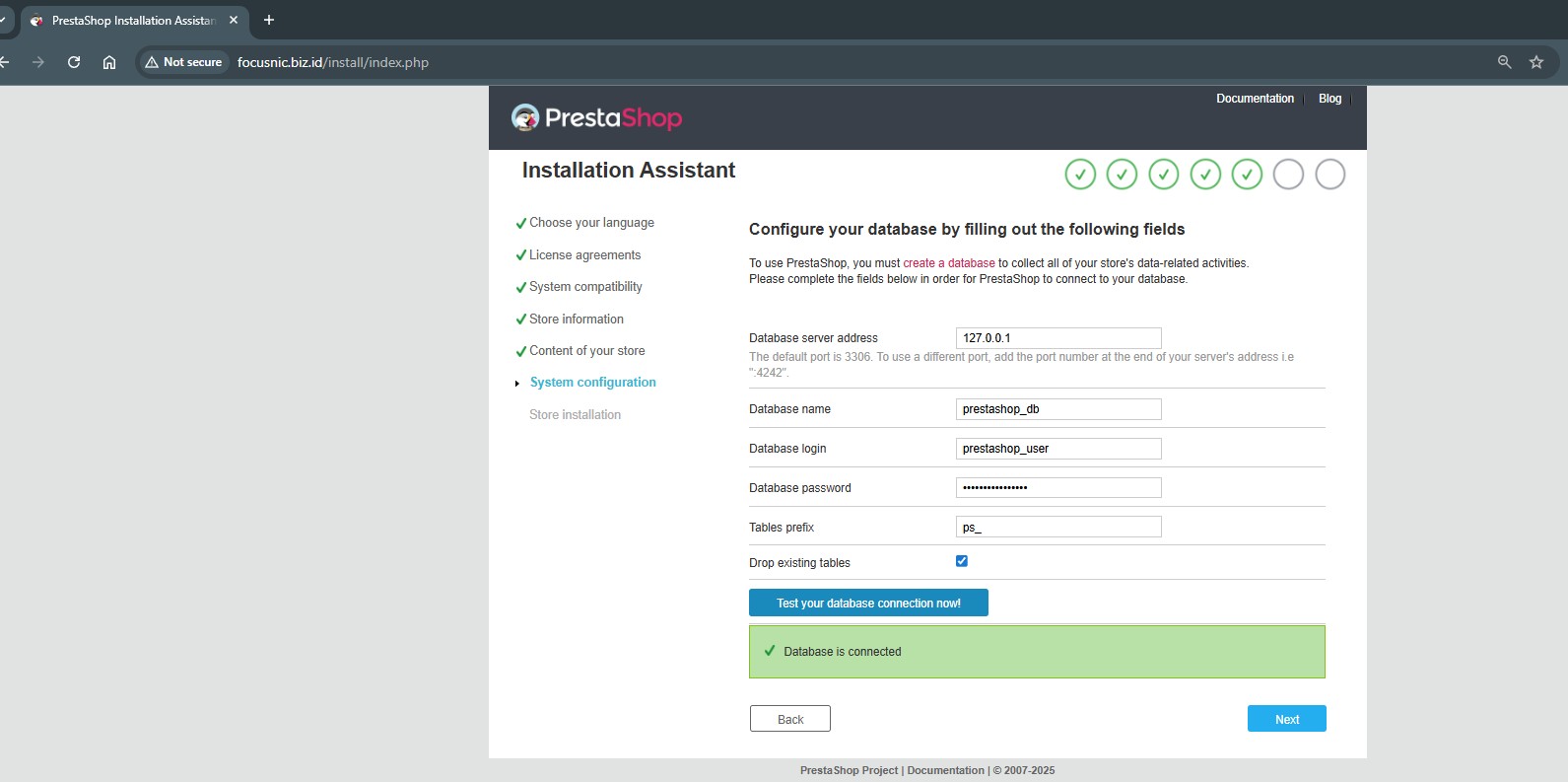Image resolution: width=1568 pixels, height=782 pixels.
Task: Open the browser zoom magnifier icon
Action: (x=1504, y=62)
